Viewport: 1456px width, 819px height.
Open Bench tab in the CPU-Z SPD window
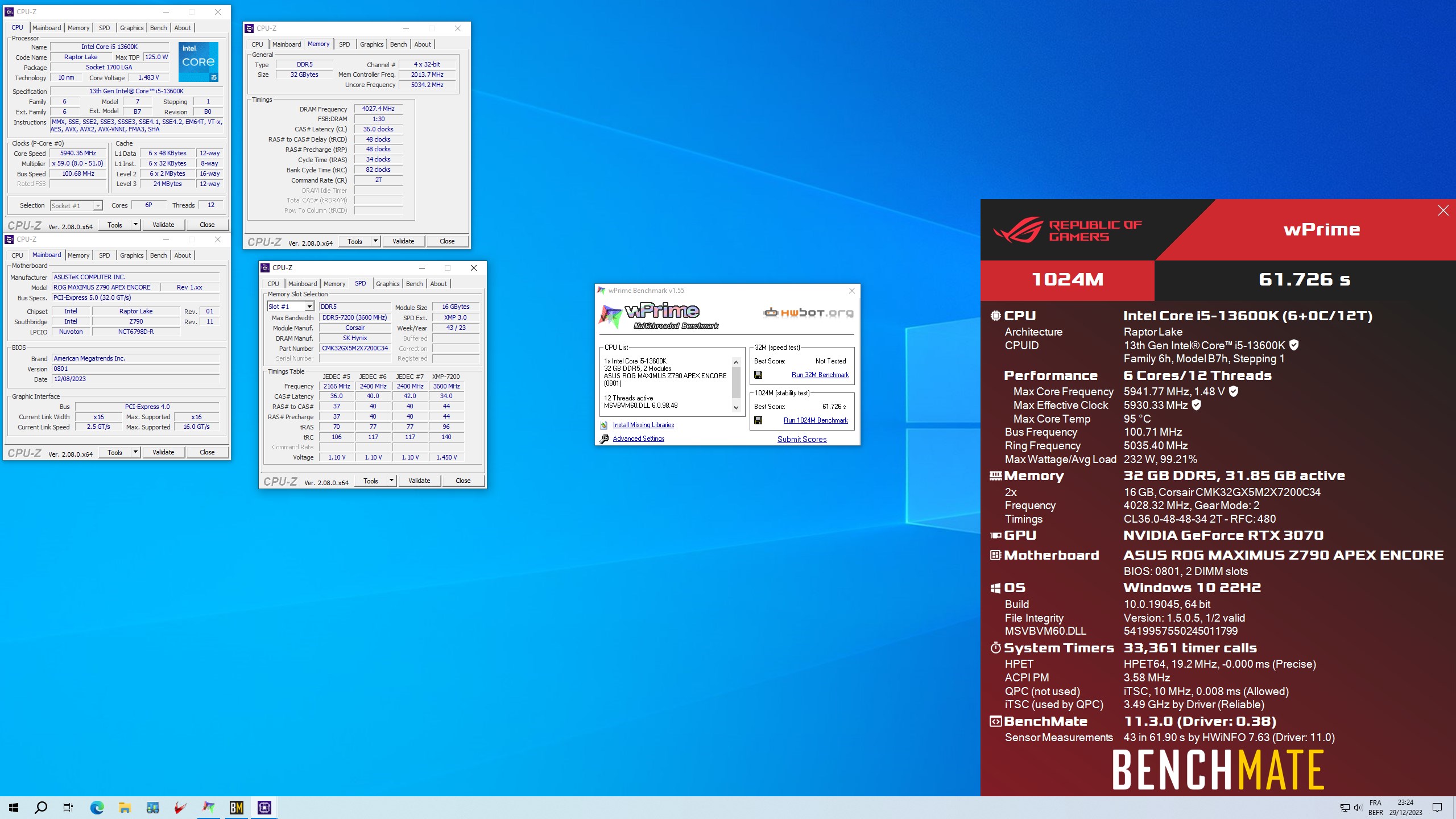(415, 284)
